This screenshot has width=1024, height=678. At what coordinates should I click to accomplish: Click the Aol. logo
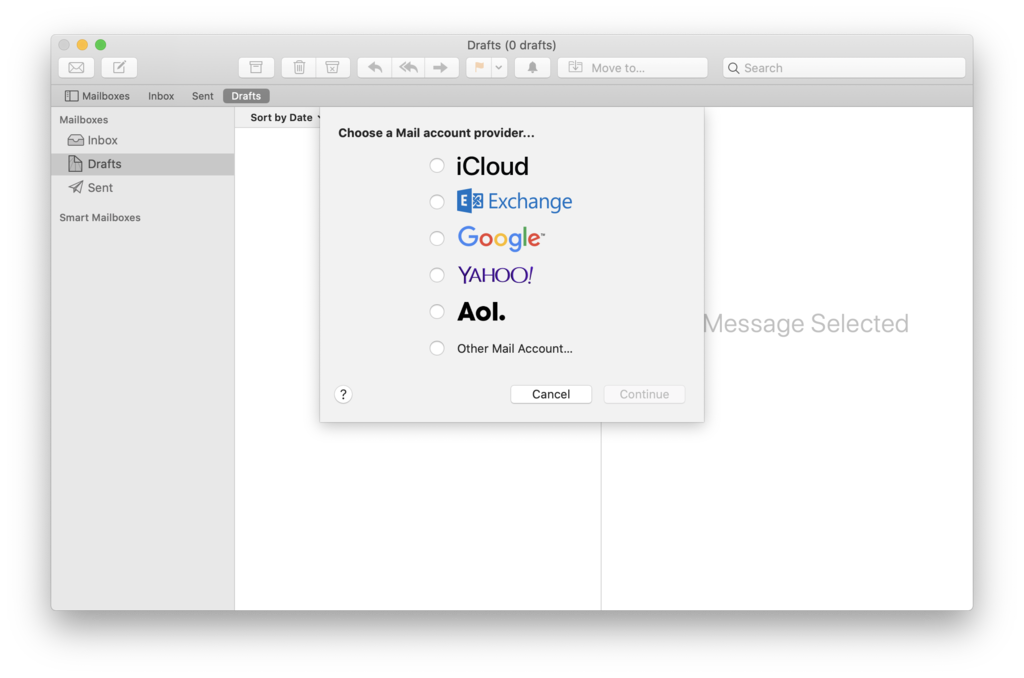click(481, 312)
